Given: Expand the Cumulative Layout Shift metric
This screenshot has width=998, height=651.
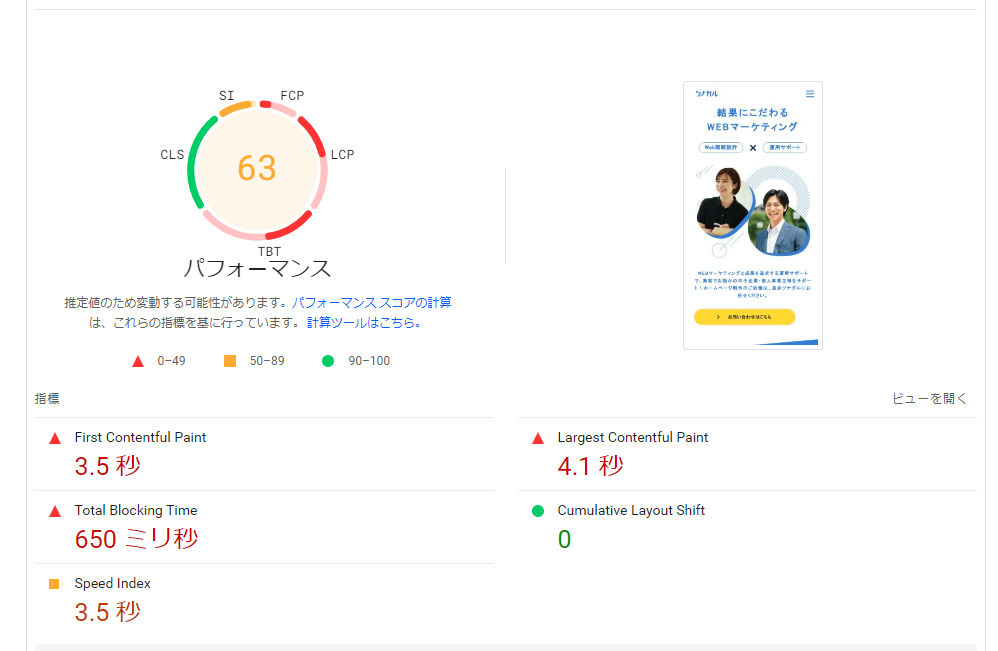Looking at the screenshot, I should pos(631,511).
